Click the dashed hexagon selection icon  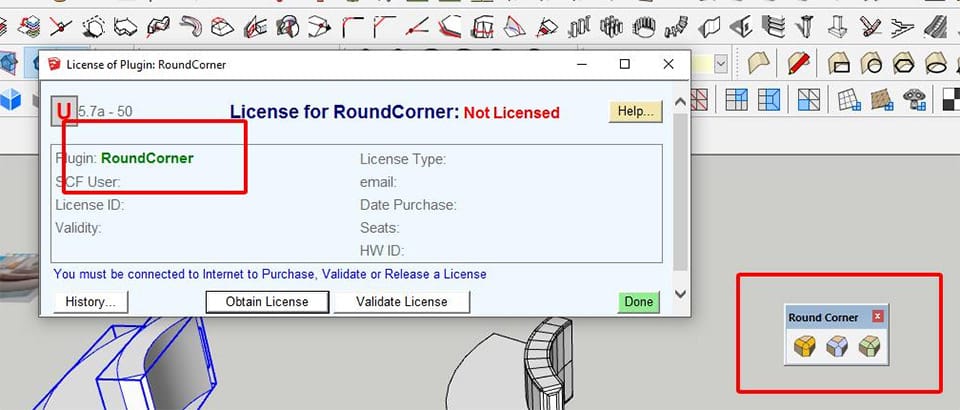tap(94, 27)
